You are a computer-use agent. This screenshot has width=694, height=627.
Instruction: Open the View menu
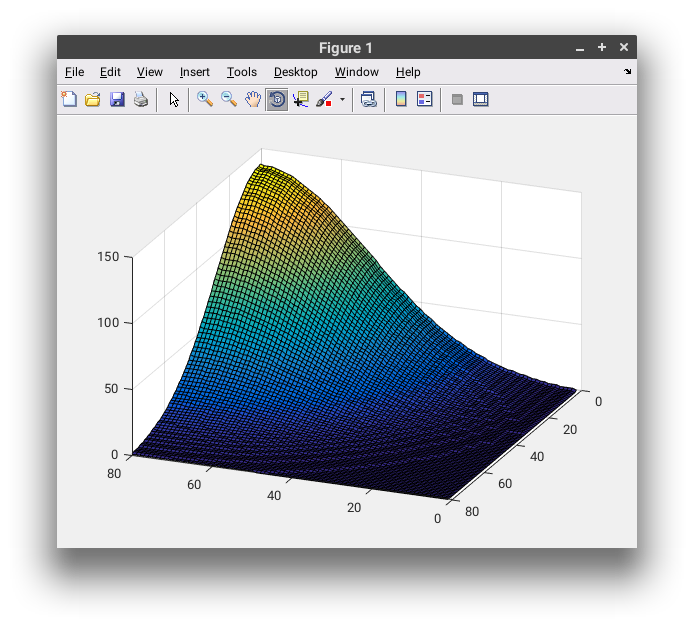click(x=150, y=72)
